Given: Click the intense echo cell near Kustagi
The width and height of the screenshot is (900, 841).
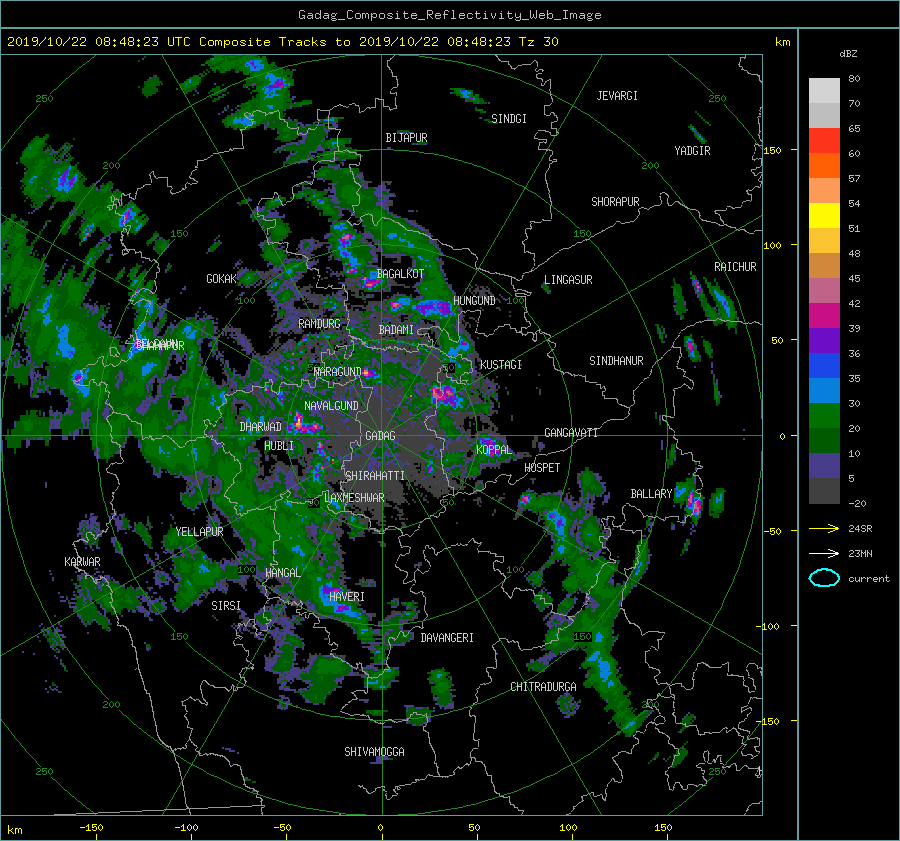Looking at the screenshot, I should (x=443, y=395).
